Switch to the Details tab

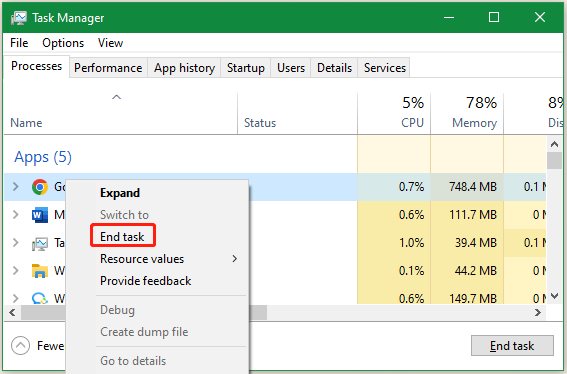(x=334, y=68)
